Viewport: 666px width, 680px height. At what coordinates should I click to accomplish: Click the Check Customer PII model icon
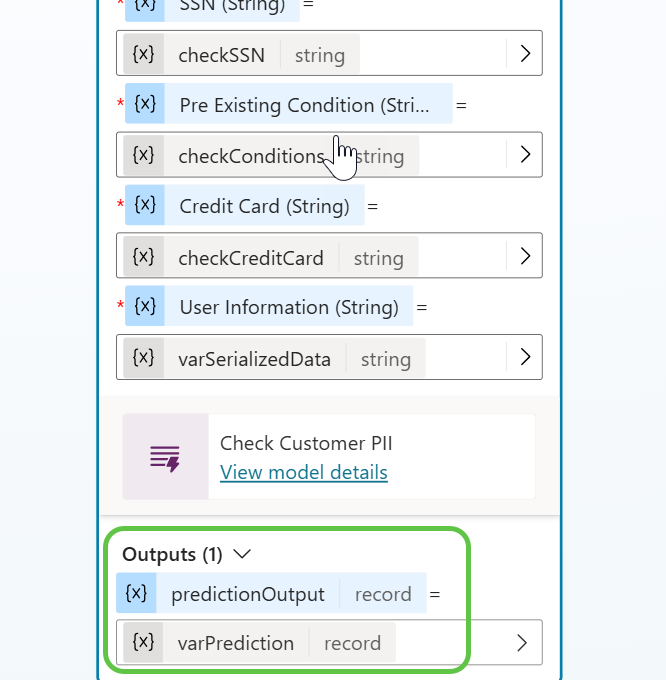coord(165,457)
